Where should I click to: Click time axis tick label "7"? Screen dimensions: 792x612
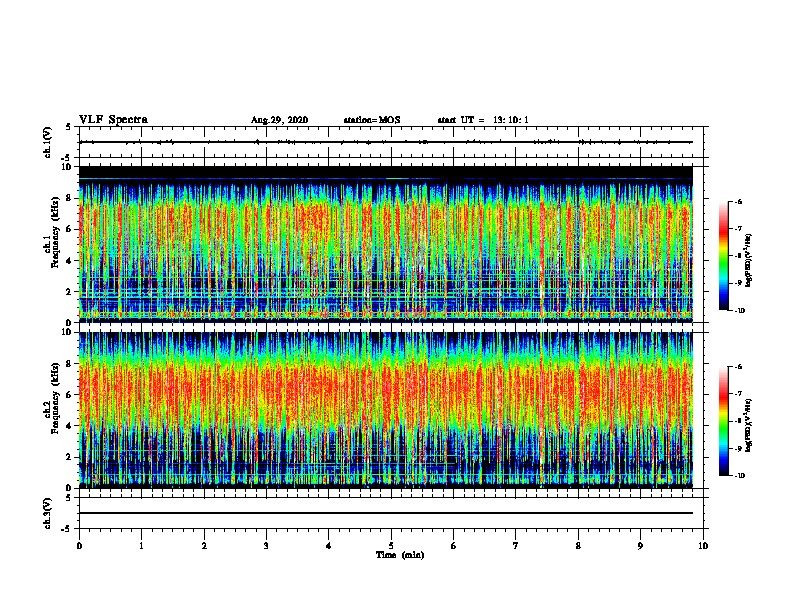point(516,546)
